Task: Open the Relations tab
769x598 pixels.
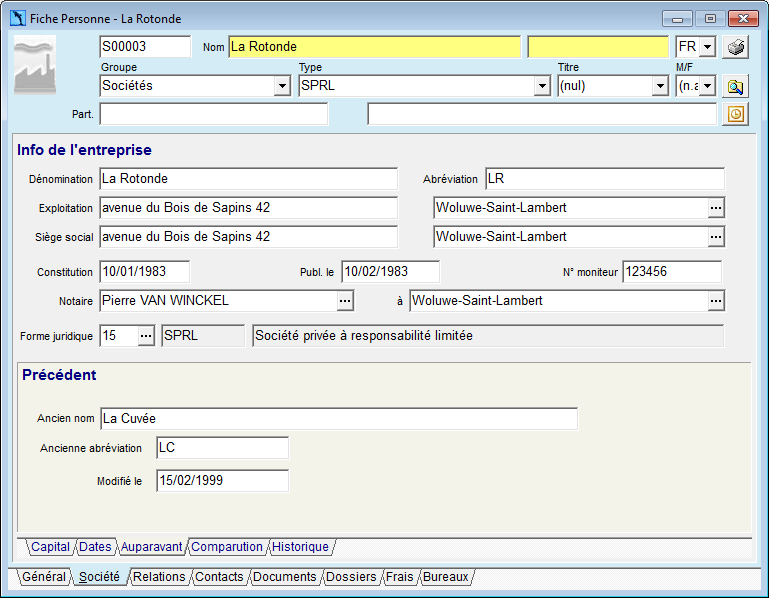Action: [159, 576]
